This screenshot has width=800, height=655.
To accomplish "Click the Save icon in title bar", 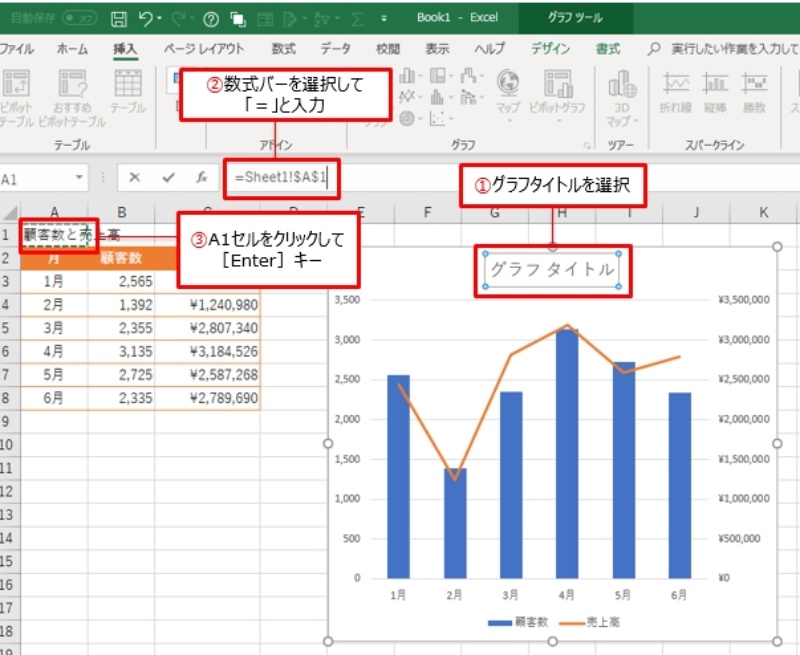I will [119, 18].
